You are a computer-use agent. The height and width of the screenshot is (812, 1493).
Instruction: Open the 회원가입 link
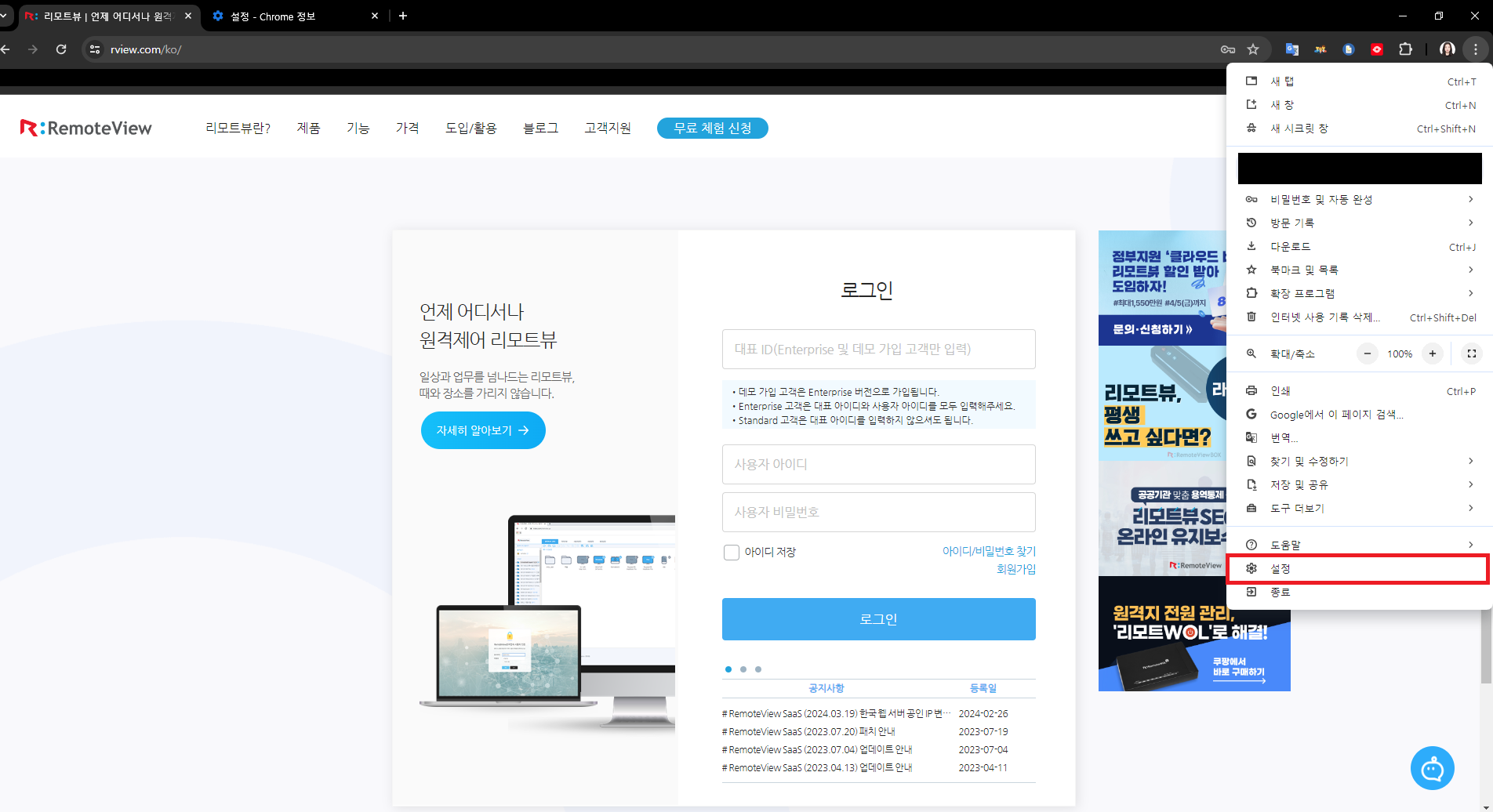click(1015, 569)
